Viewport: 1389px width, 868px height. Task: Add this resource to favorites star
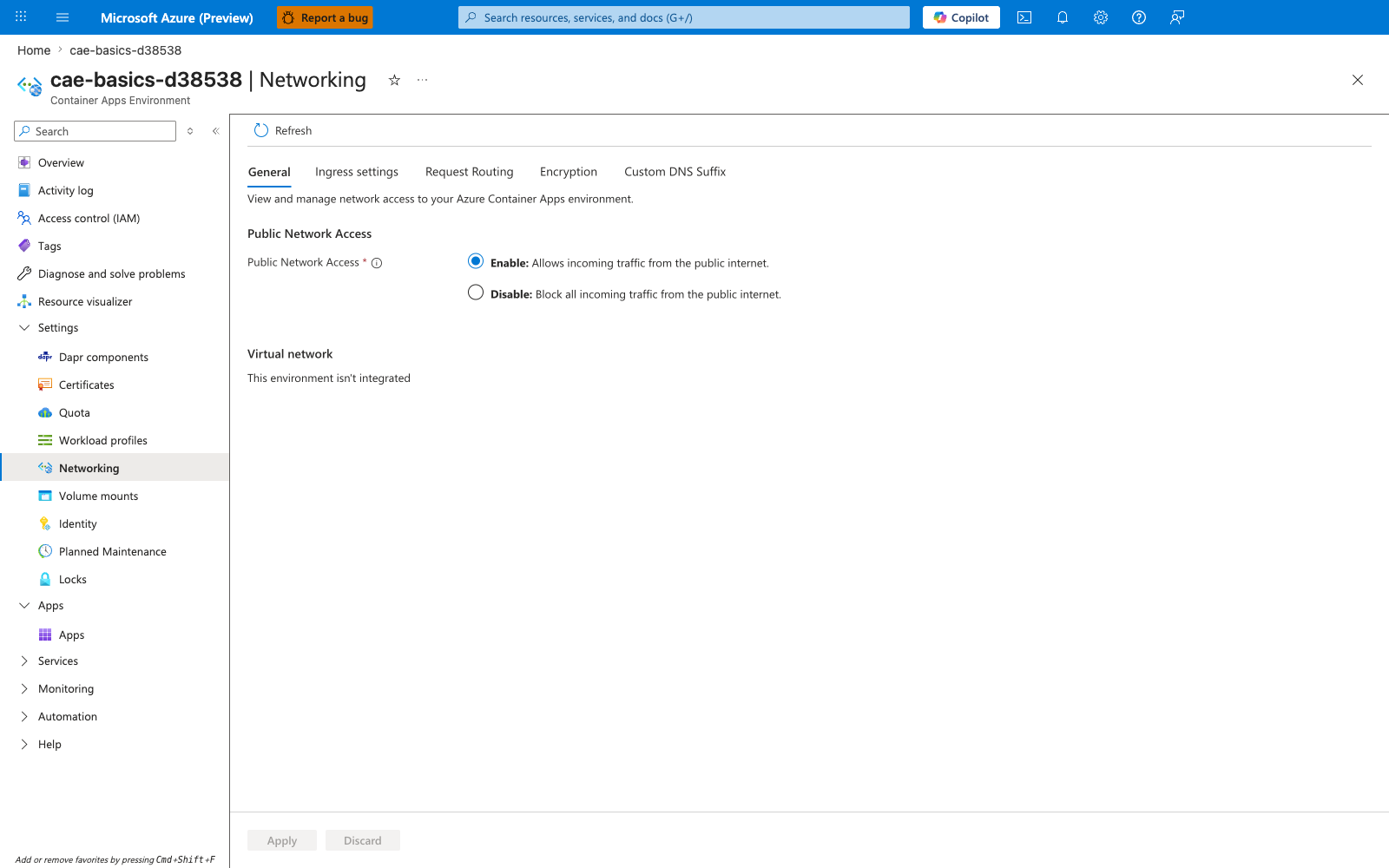coord(394,80)
